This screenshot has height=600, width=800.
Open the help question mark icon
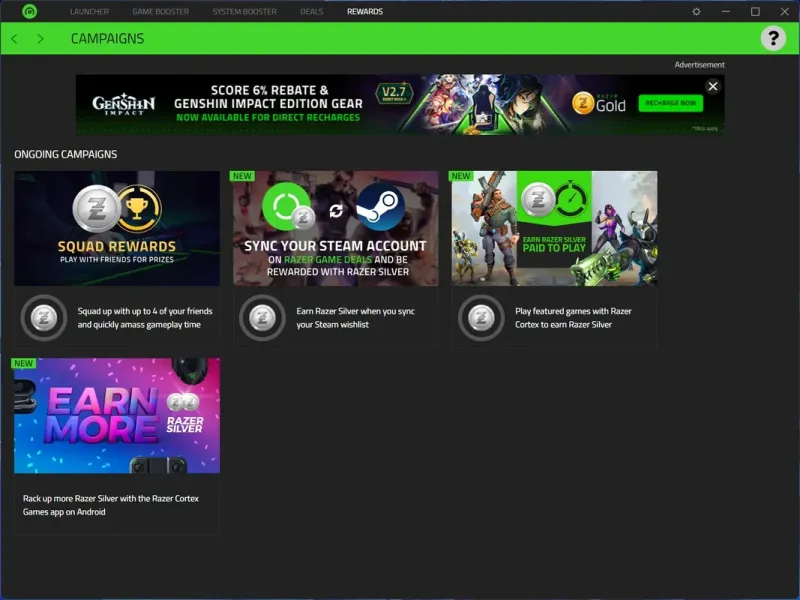tap(773, 38)
